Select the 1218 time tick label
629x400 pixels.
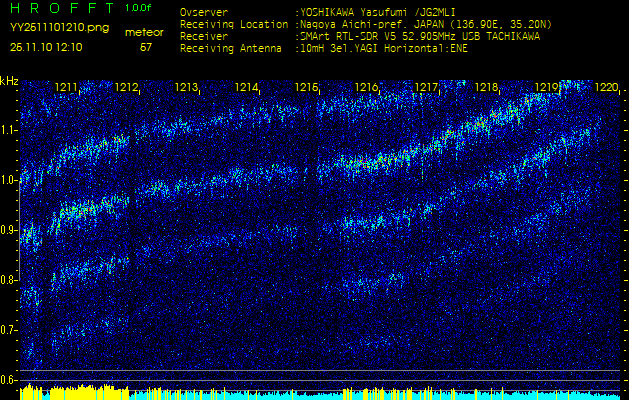pos(486,88)
